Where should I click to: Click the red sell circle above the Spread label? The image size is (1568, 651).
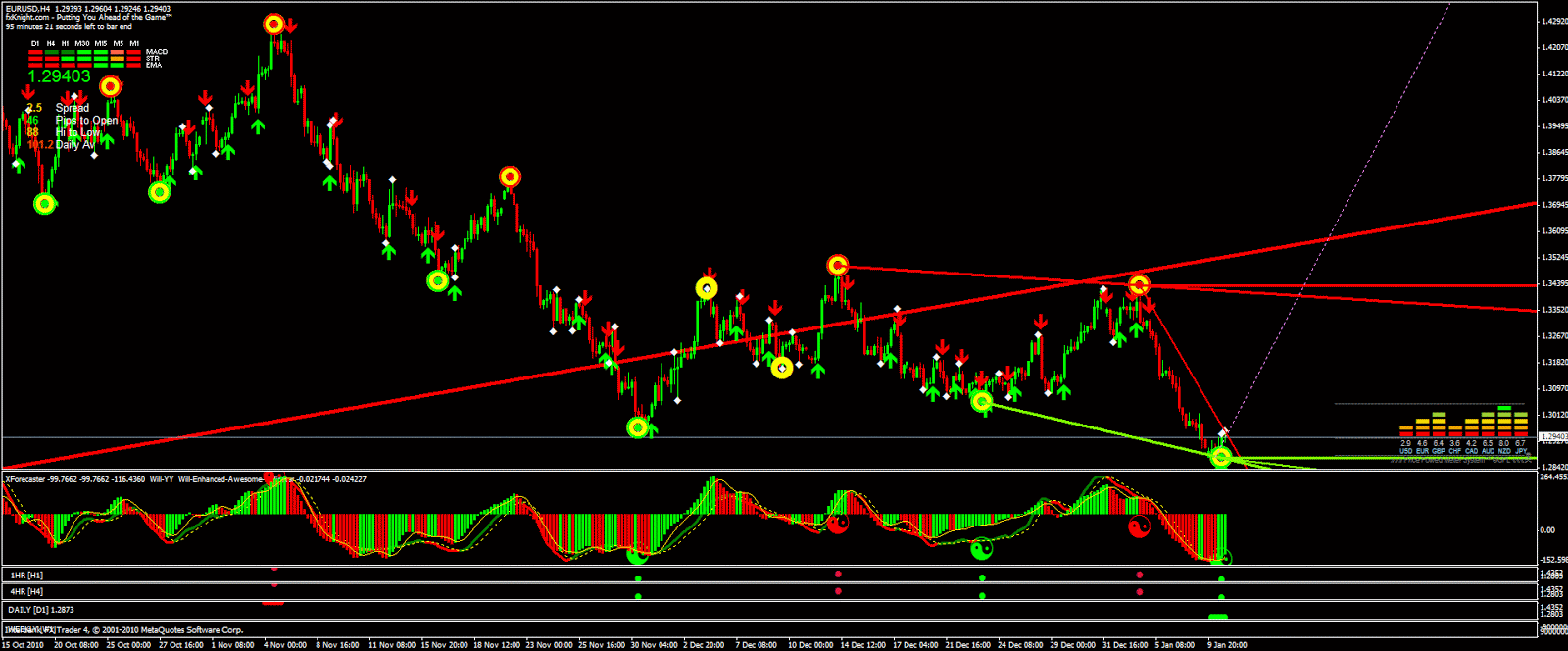click(111, 87)
